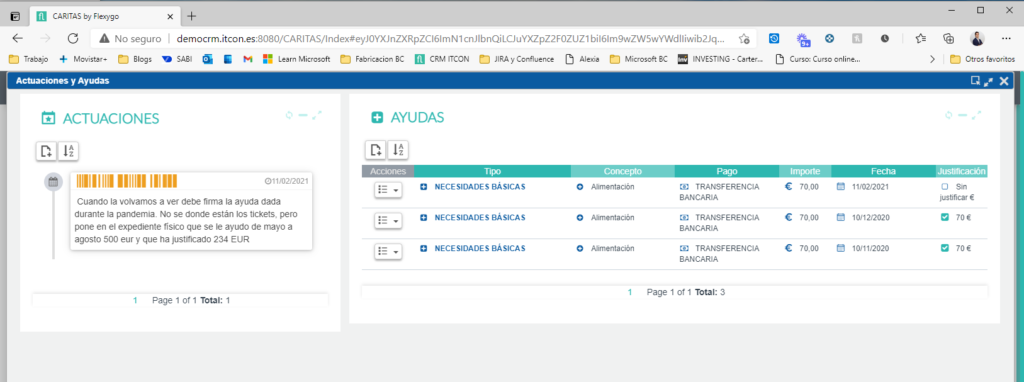Open Acciones dropdown for 10/11/2020 row
Image resolution: width=1024 pixels, height=382 pixels.
(x=388, y=251)
